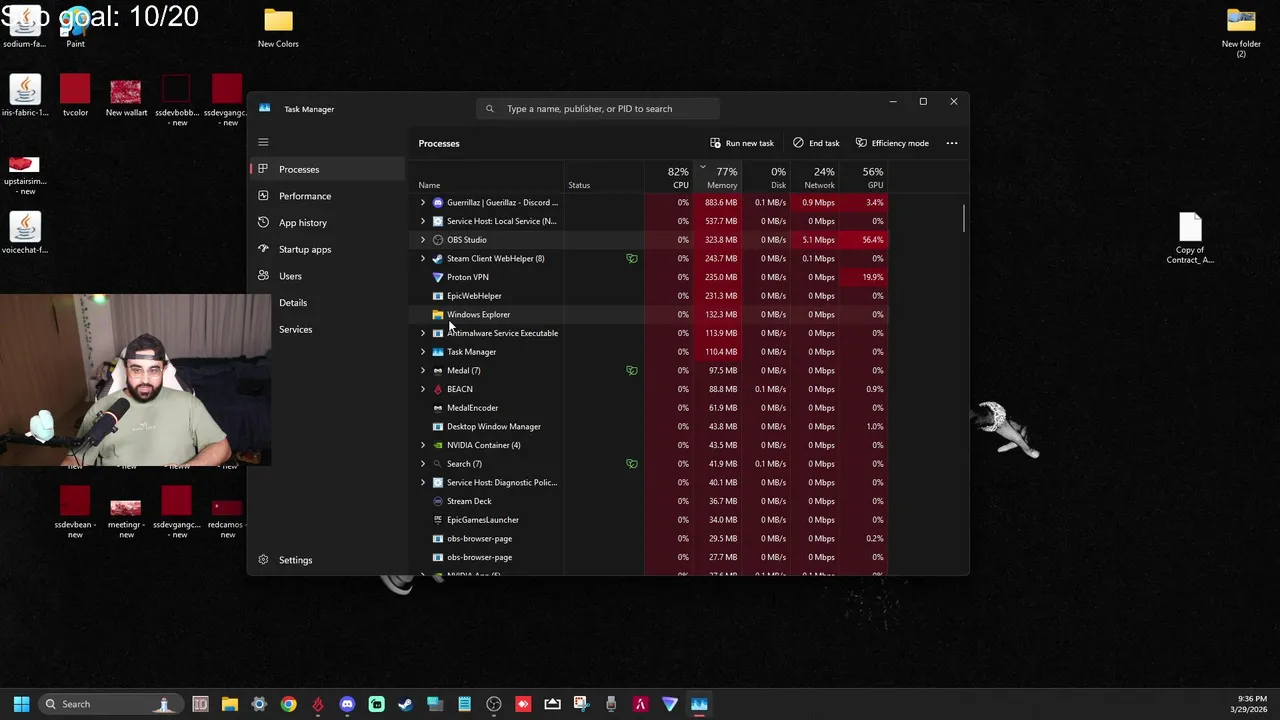Select the tvcolor desktop file
The height and width of the screenshot is (720, 1280).
[x=75, y=96]
